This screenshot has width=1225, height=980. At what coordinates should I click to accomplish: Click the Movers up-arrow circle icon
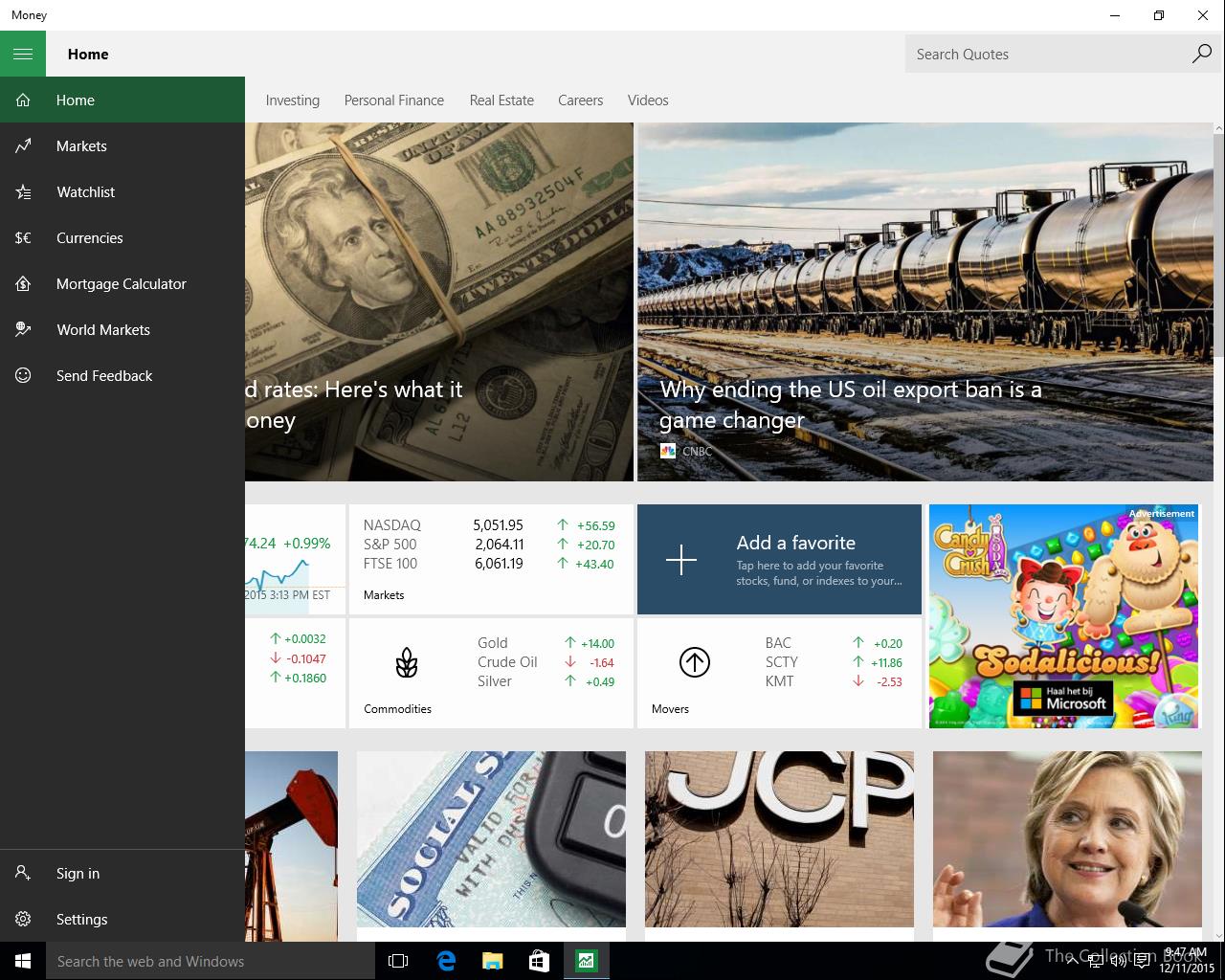point(694,662)
